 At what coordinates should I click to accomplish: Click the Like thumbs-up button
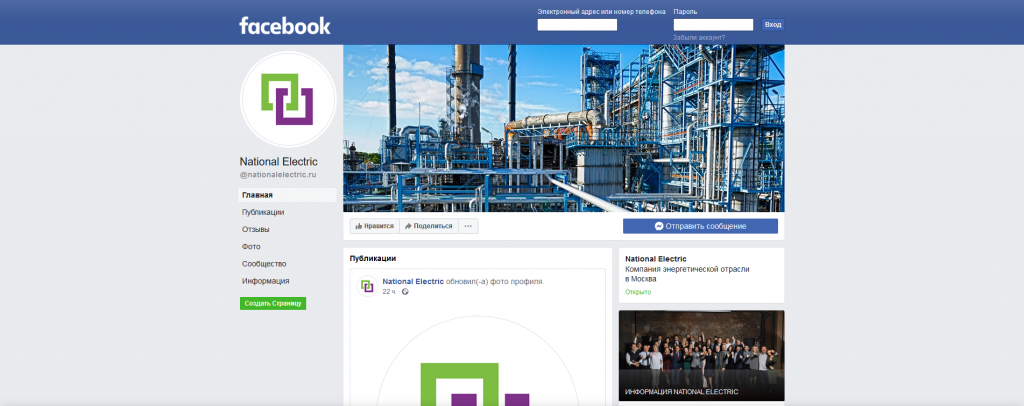click(x=375, y=226)
